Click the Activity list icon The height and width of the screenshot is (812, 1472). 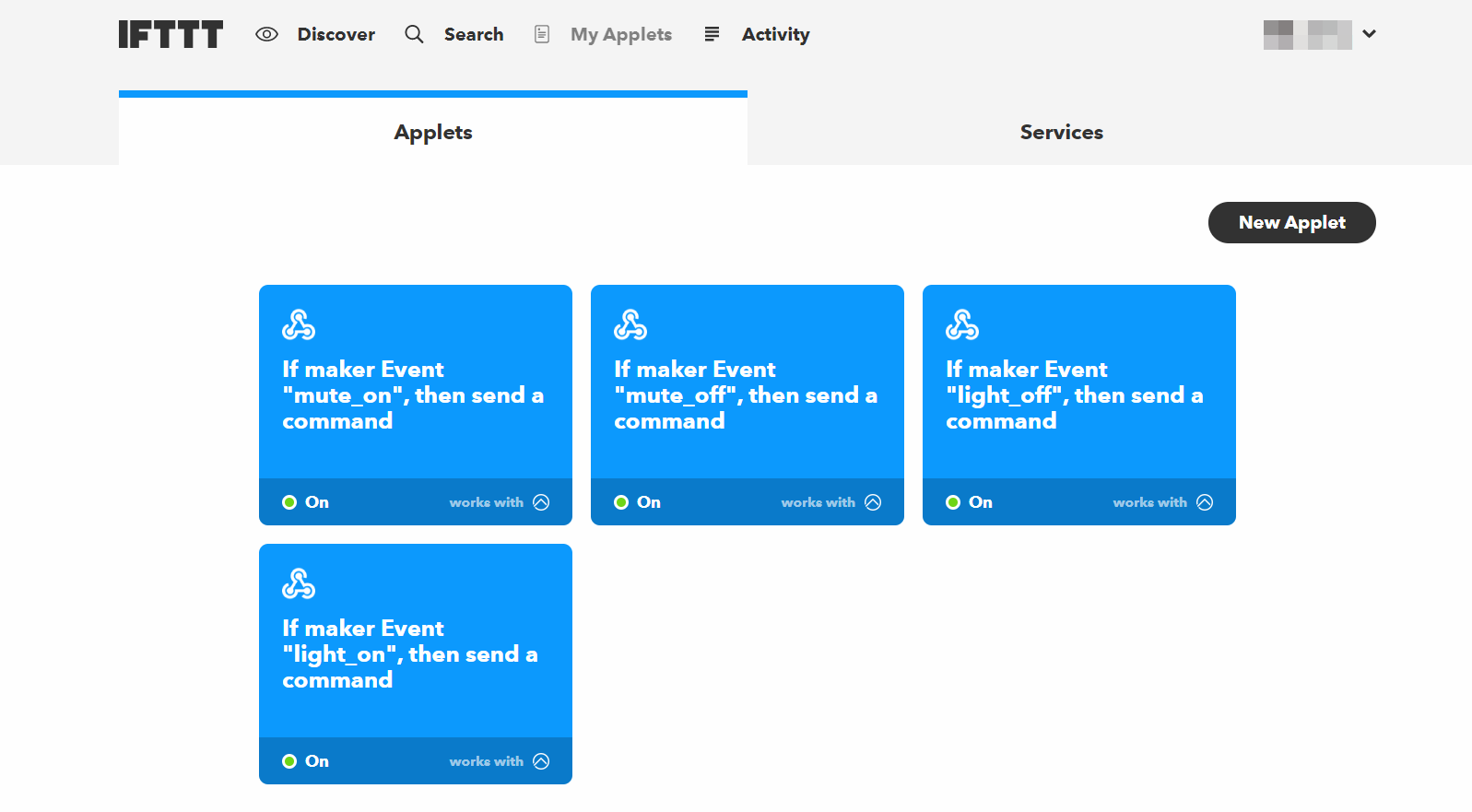coord(712,34)
